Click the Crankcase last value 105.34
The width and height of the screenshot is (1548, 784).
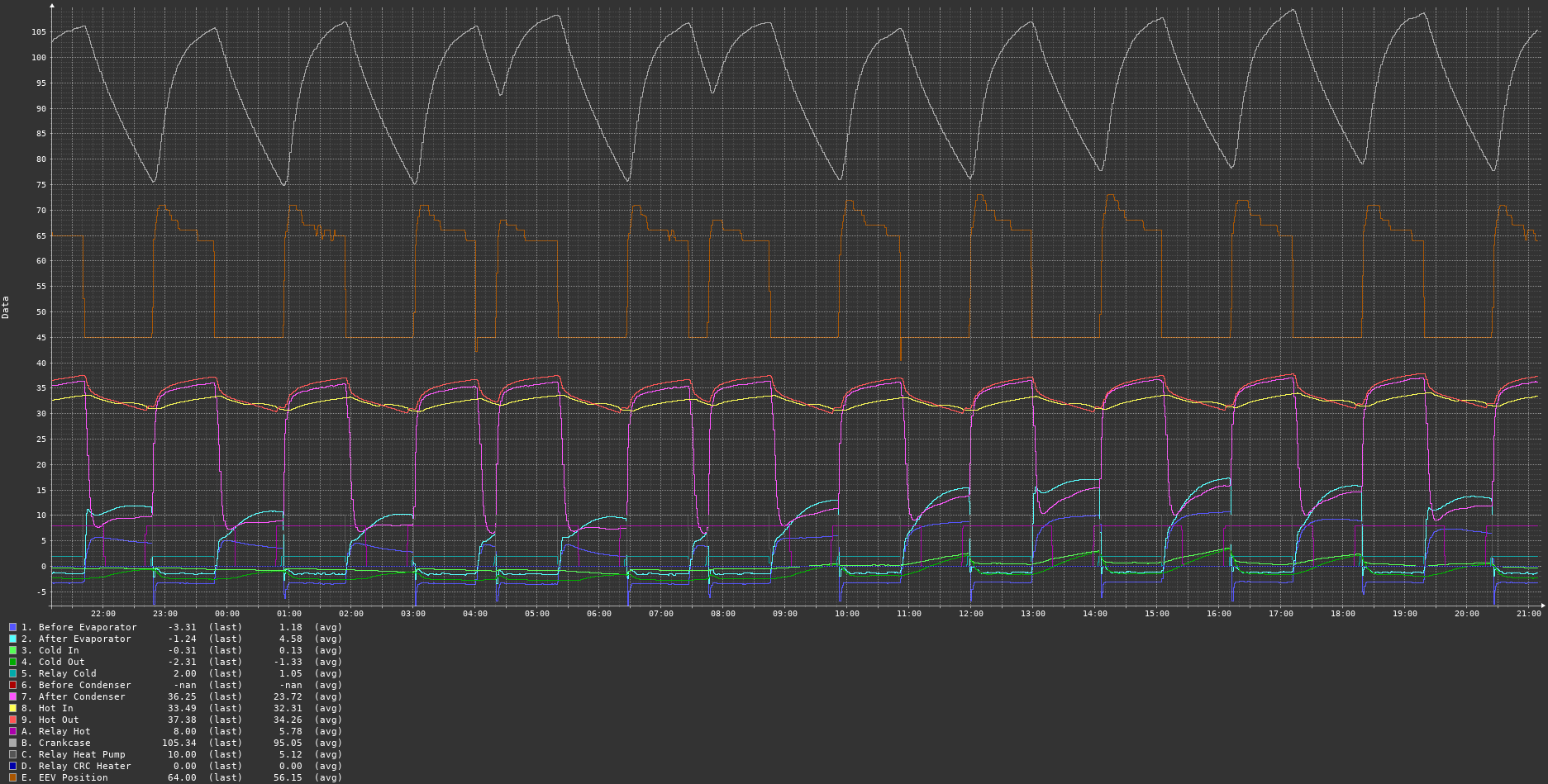[179, 743]
